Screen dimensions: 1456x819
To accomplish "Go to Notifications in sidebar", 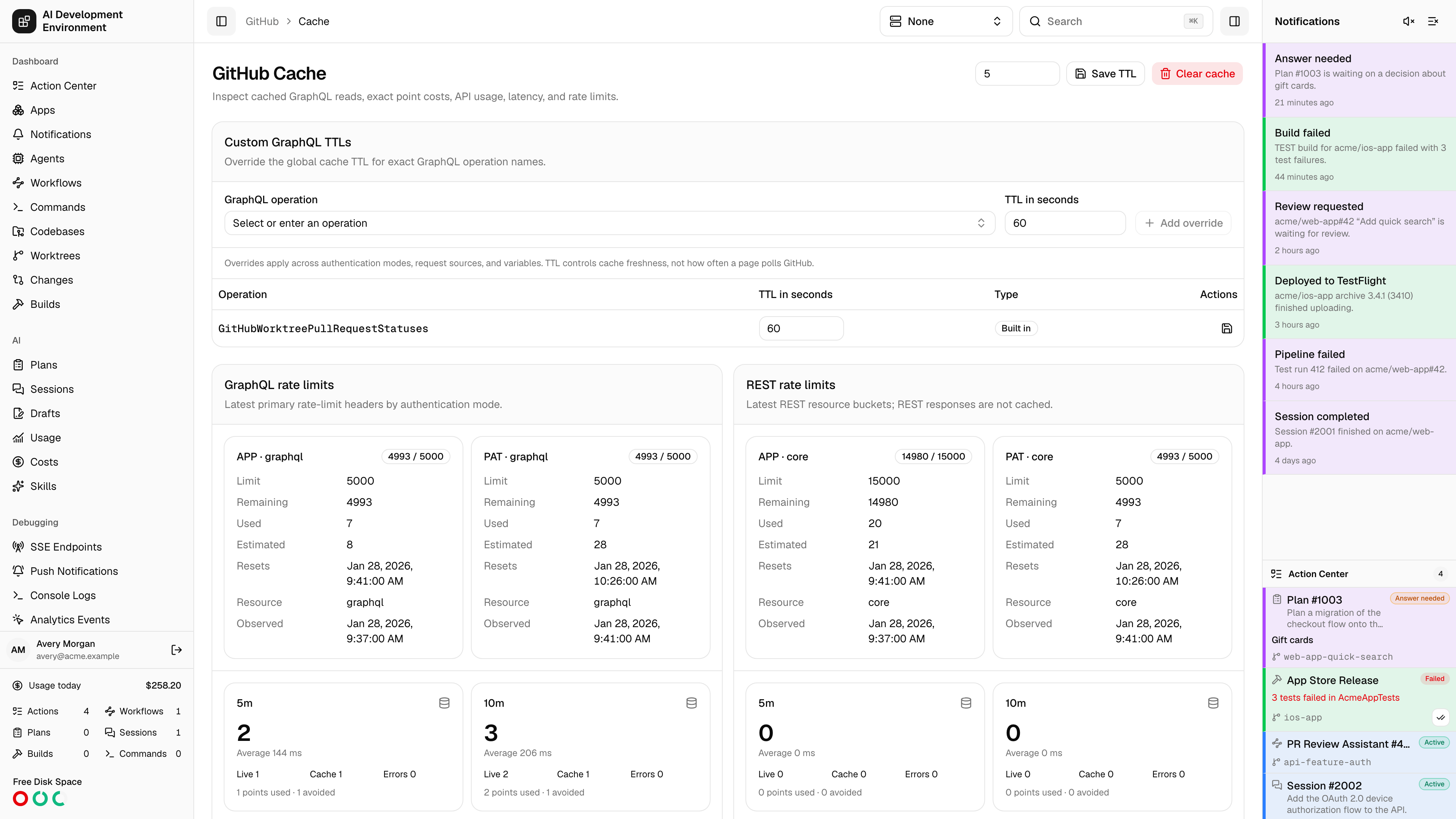I will pos(97,135).
